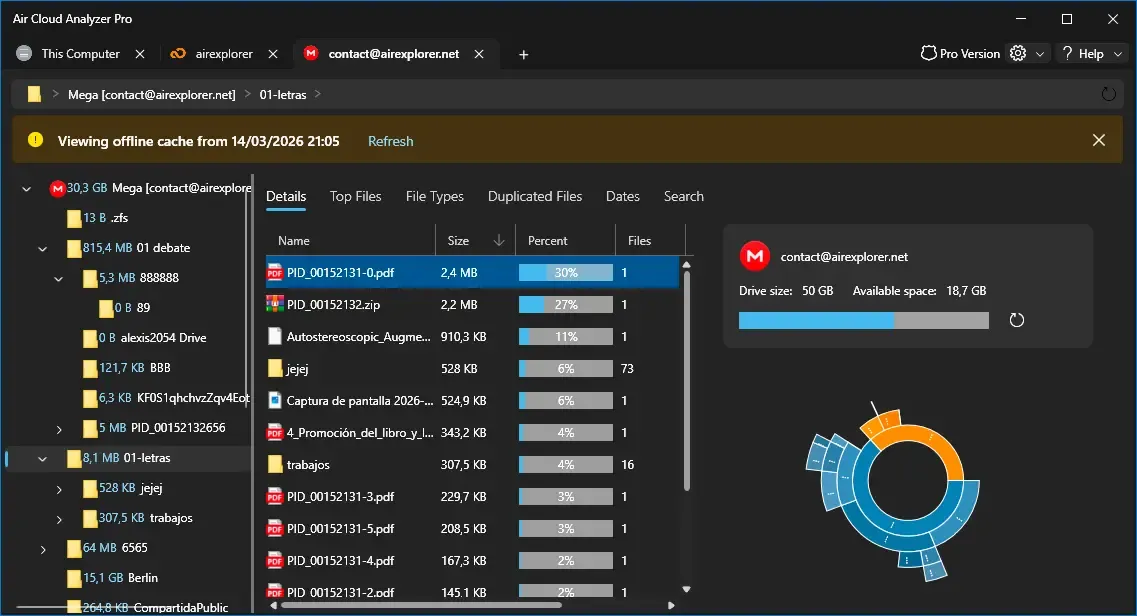Click the 30% percent bar of first row

(566, 272)
